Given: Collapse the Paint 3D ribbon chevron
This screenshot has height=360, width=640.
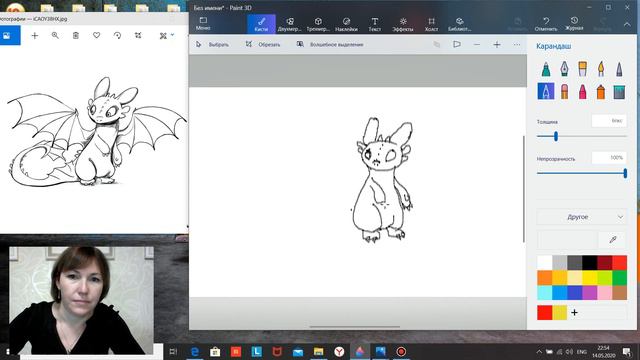Looking at the screenshot, I should coord(627,24).
